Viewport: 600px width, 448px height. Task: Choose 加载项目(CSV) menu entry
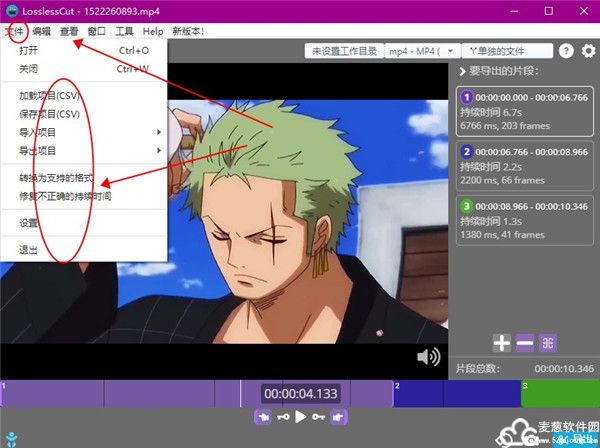(x=84, y=95)
